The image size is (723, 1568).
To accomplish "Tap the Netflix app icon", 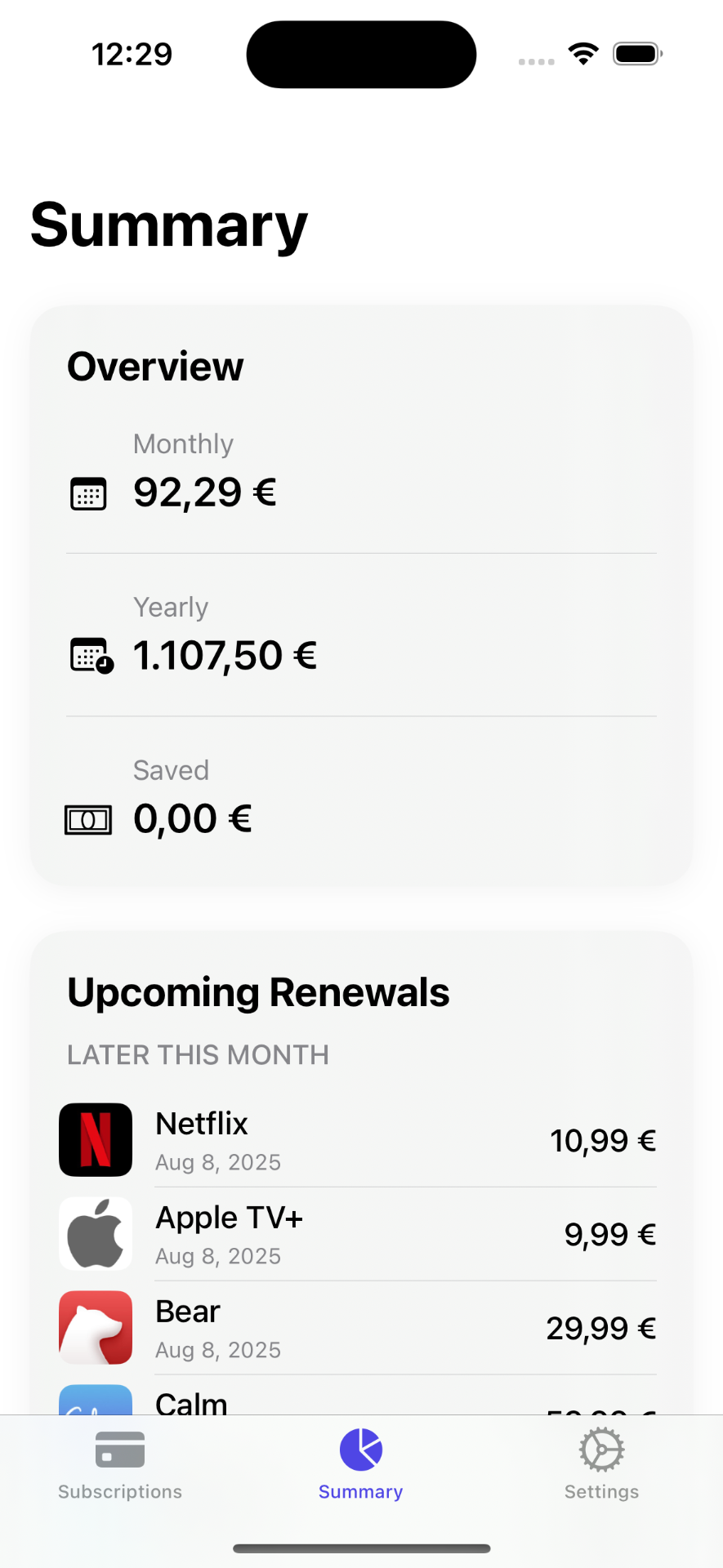I will (x=96, y=1139).
